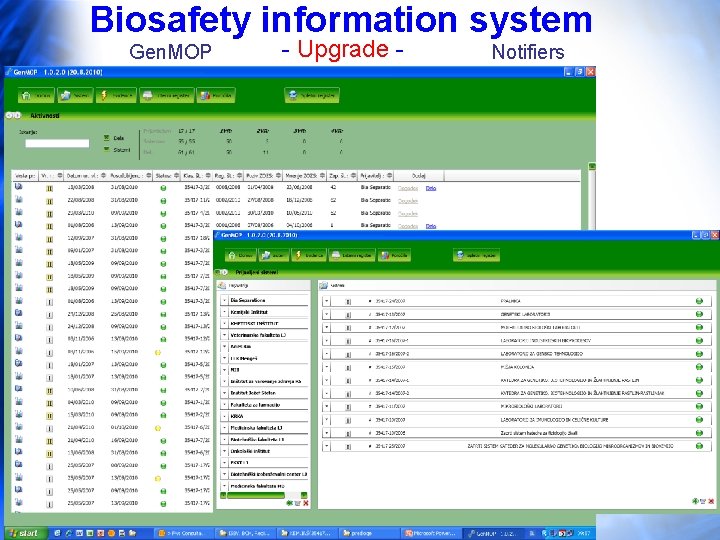Viewport: 720px width, 540px height.
Task: Click folder-search toolbar button in back GenMOP window
Action: (x=75, y=96)
